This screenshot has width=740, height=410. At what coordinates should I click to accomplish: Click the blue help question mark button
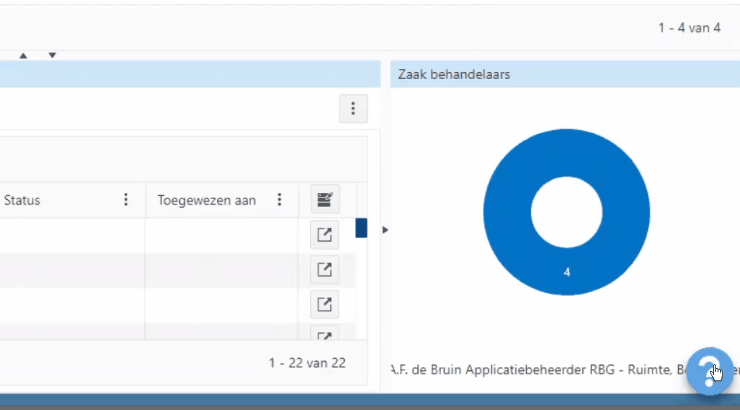pos(711,370)
